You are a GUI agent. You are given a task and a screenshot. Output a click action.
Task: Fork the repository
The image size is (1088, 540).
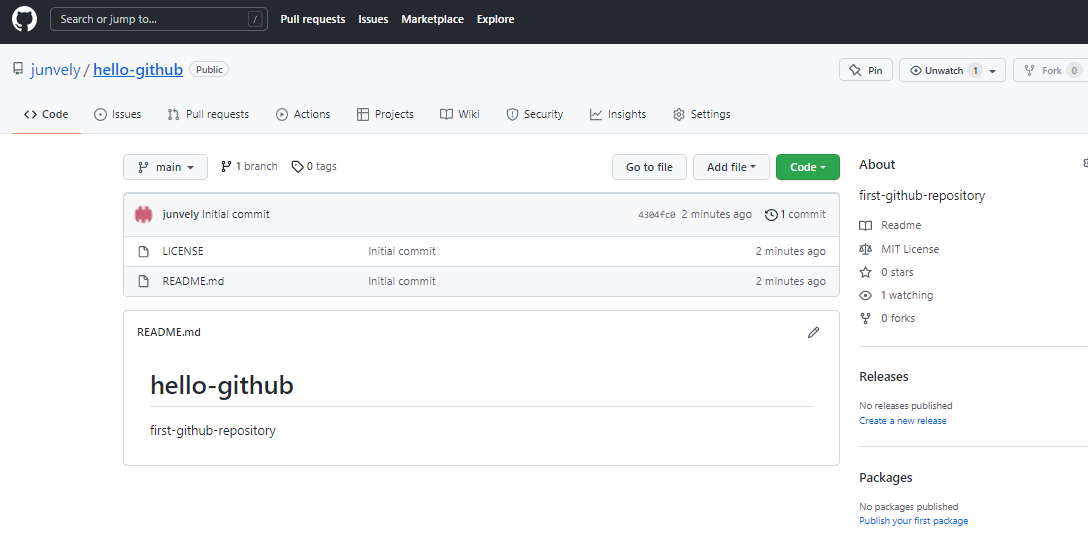(1051, 70)
